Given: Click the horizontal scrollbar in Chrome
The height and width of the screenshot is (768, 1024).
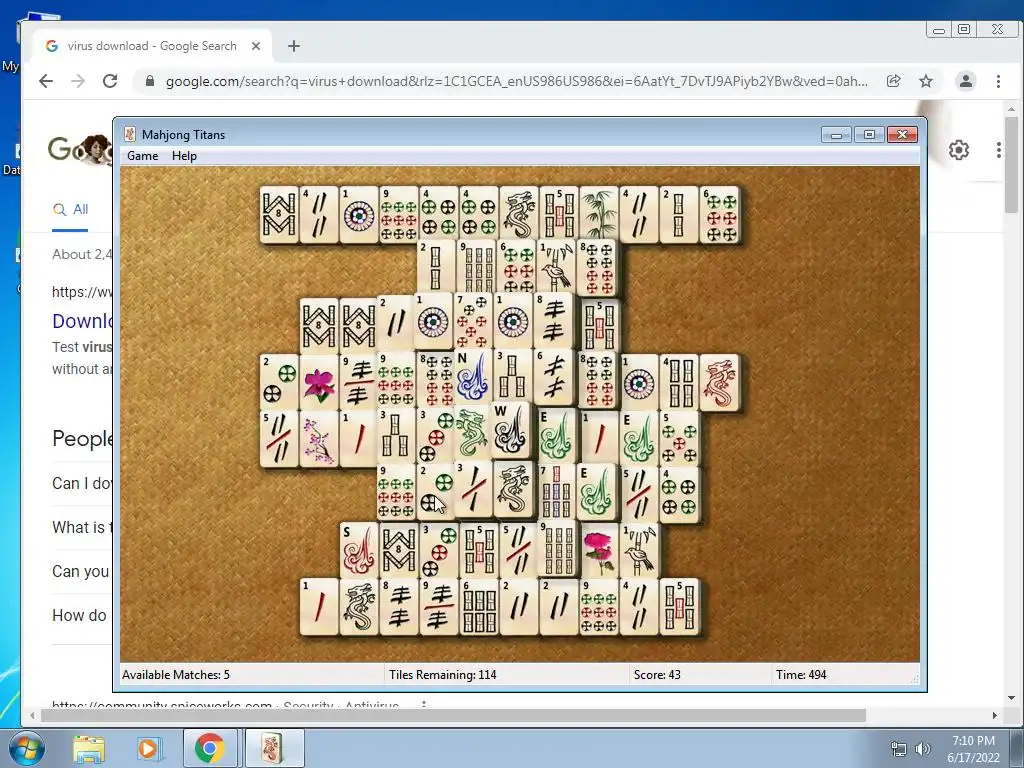Looking at the screenshot, I should [453, 716].
